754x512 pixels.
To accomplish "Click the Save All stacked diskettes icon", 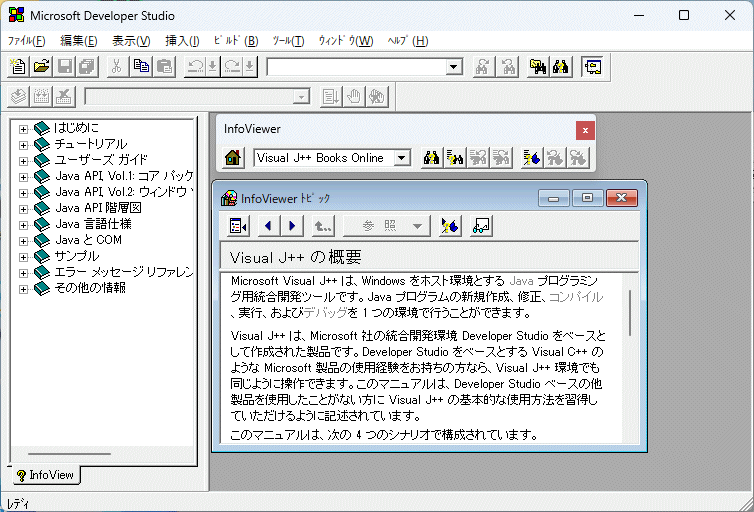I will pyautogui.click(x=88, y=66).
